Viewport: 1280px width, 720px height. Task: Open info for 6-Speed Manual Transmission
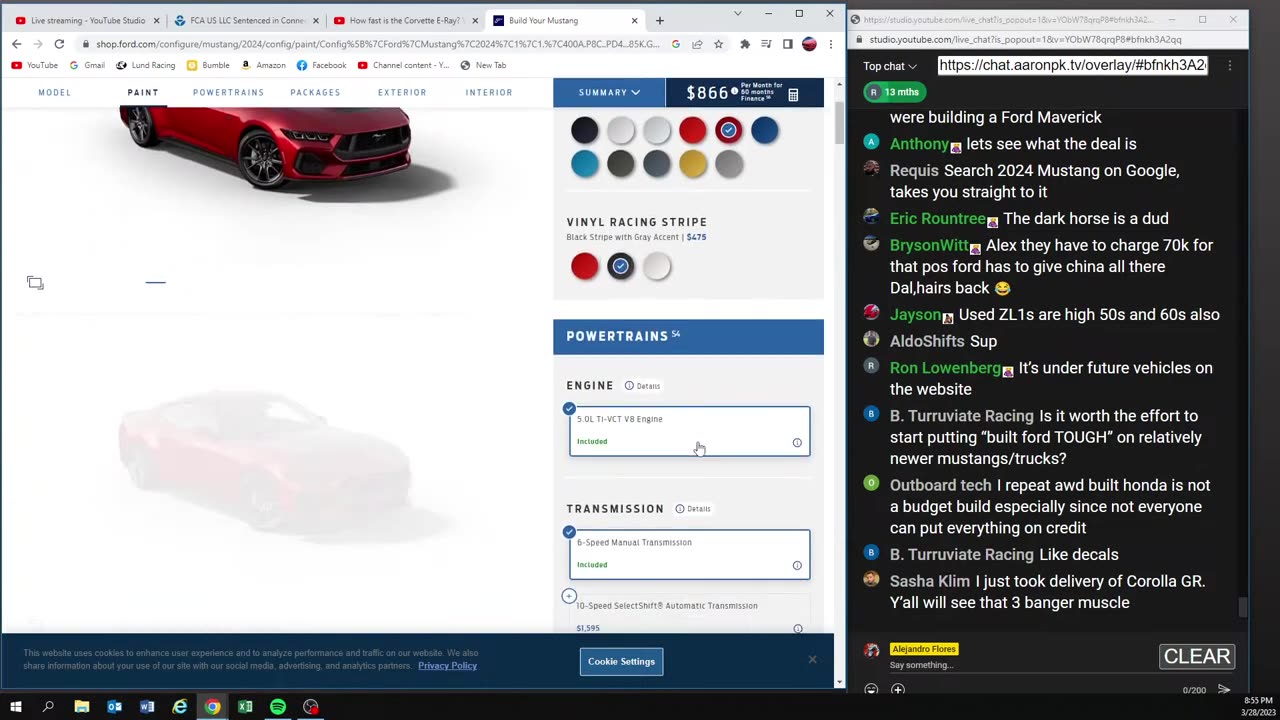click(x=797, y=565)
